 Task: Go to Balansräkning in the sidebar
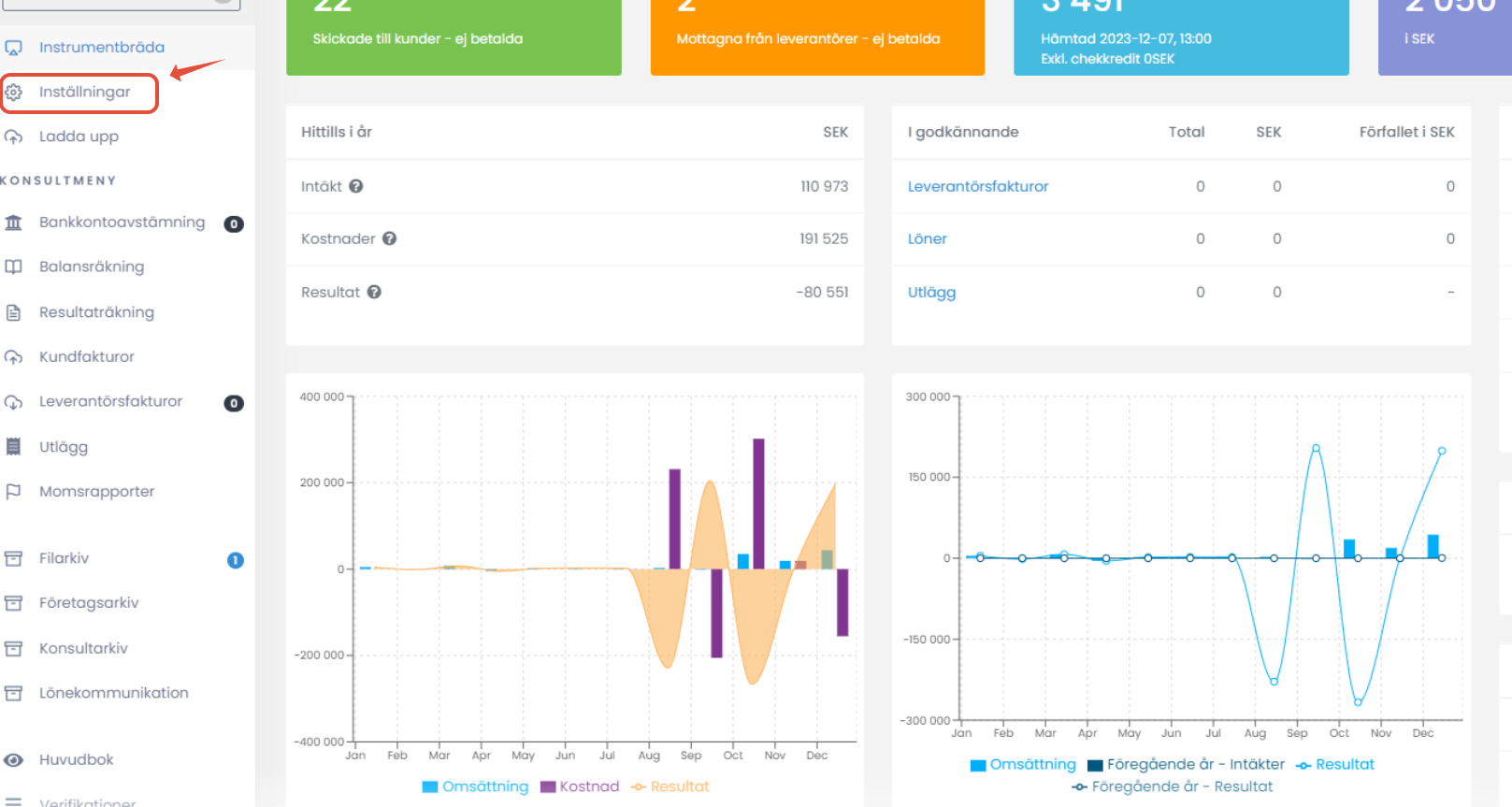click(x=92, y=267)
